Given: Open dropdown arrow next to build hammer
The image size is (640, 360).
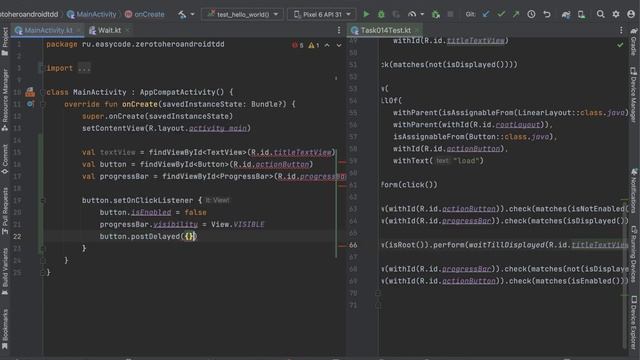Looking at the screenshot, I should coord(193,14).
